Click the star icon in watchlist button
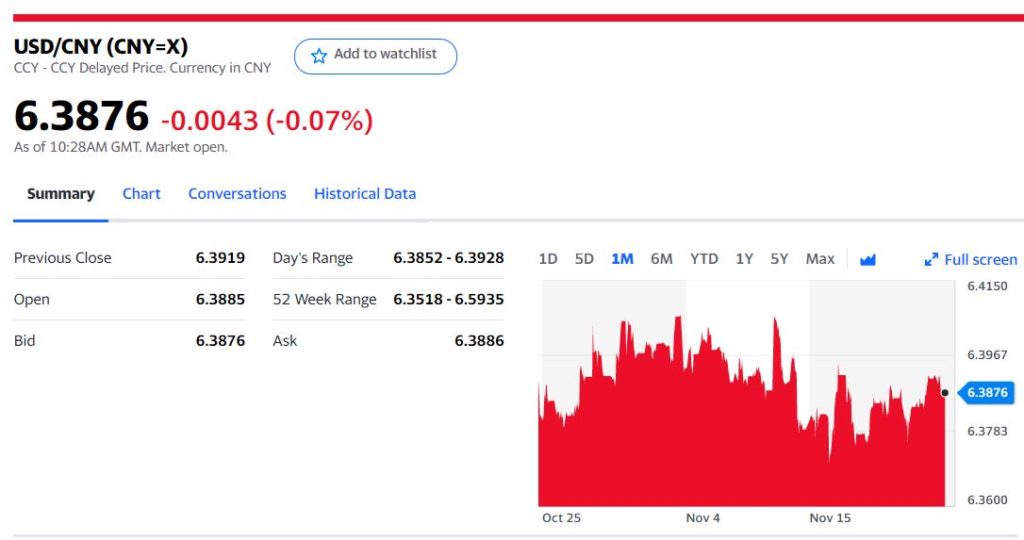Viewport: 1024px width, 540px height. (319, 56)
